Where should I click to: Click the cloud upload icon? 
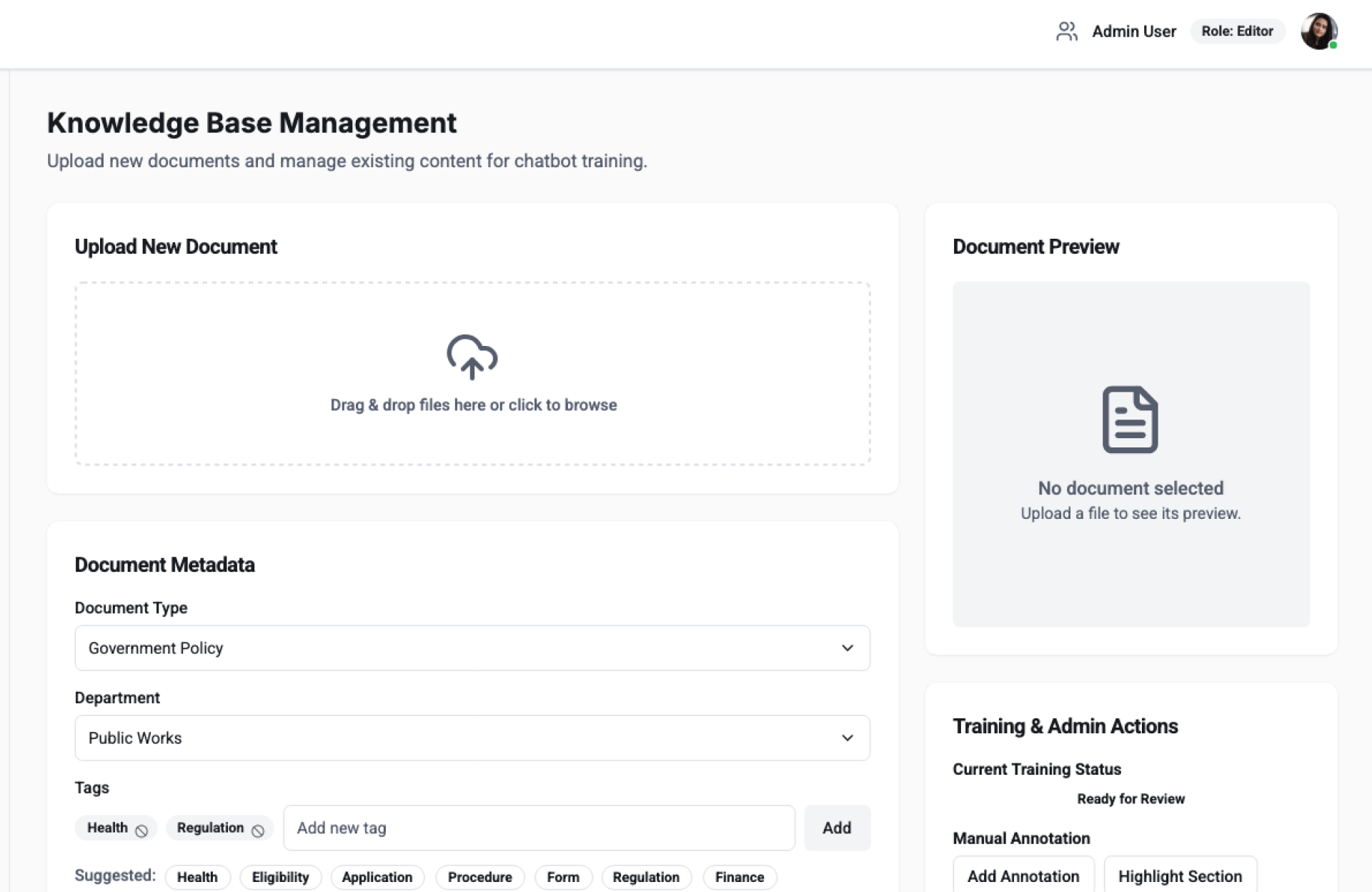472,357
